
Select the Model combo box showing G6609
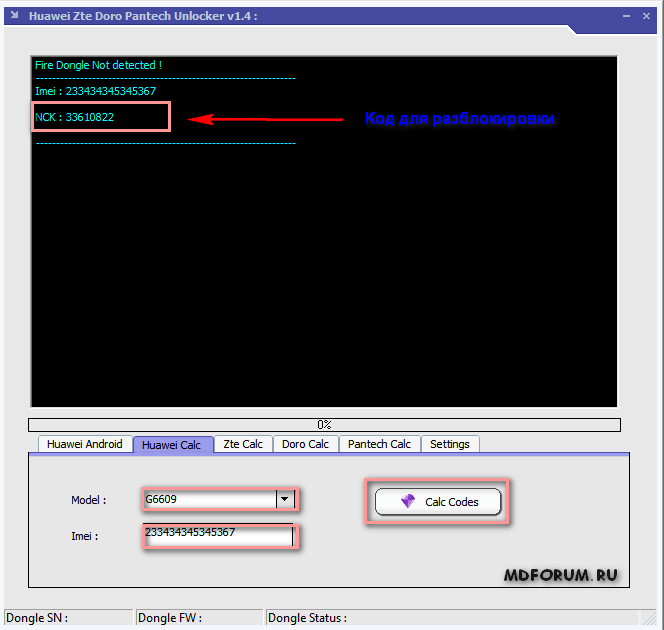point(209,499)
